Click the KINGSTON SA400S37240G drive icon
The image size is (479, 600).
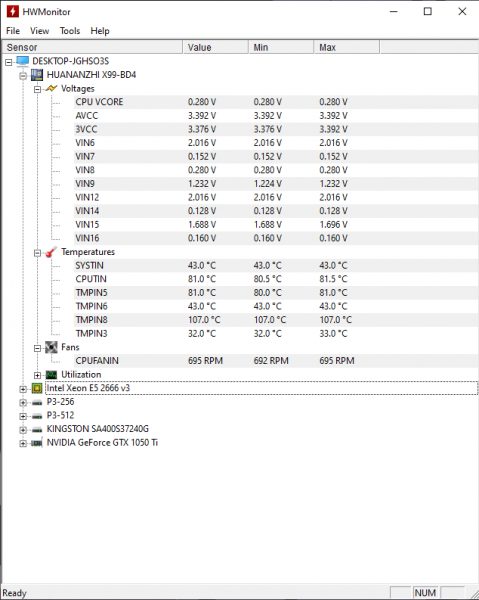coord(37,429)
